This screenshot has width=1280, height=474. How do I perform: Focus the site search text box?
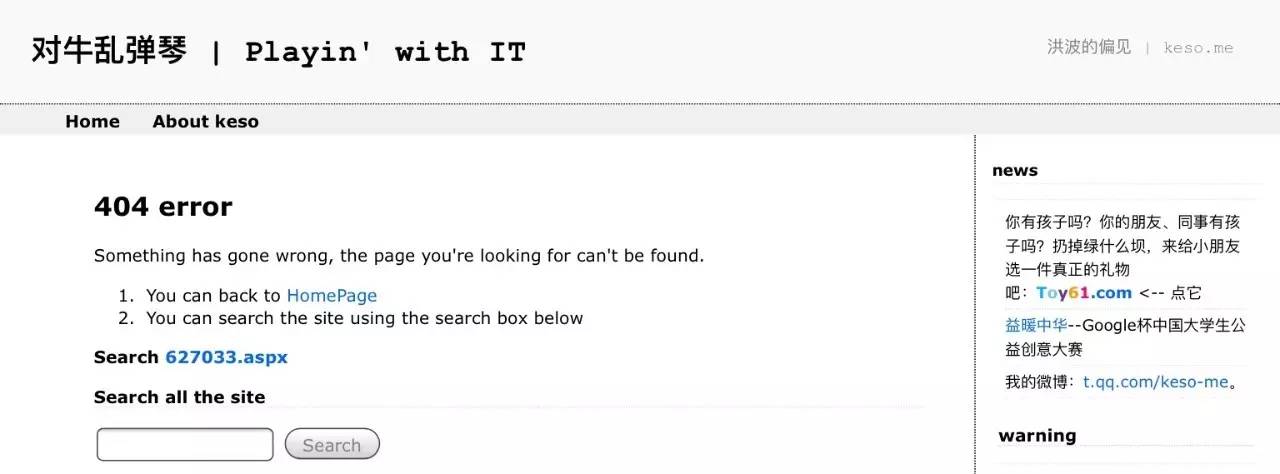coord(185,444)
